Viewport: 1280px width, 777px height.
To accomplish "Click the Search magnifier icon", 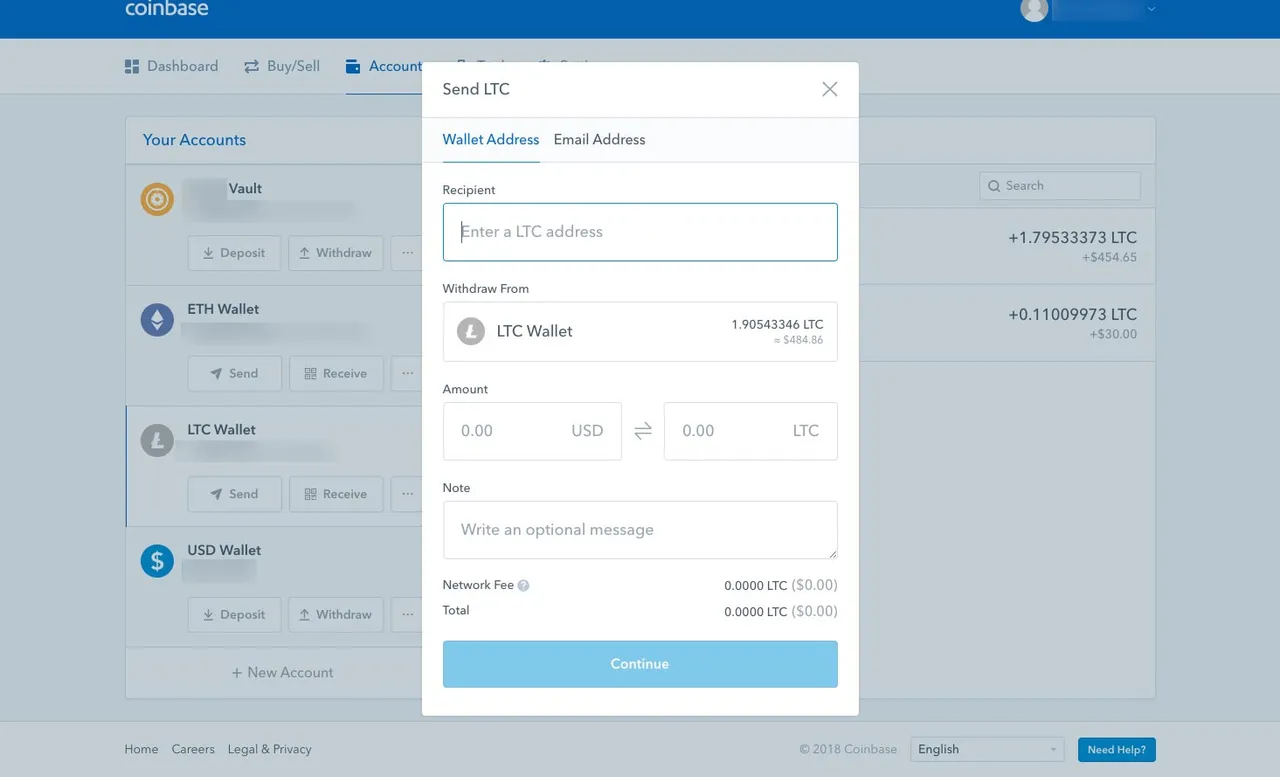I will coord(994,186).
